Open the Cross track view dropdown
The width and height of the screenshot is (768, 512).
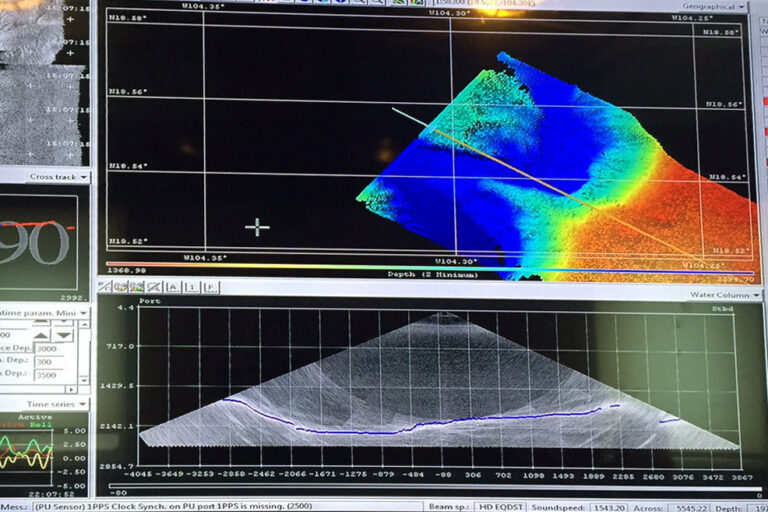pos(58,177)
